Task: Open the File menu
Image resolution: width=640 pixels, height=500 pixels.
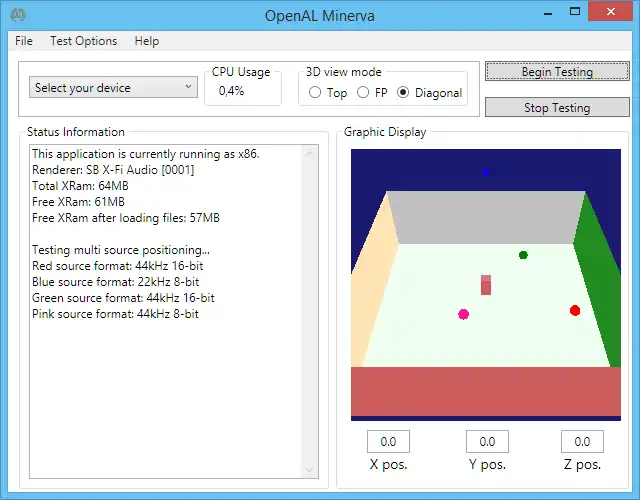Action: (24, 41)
